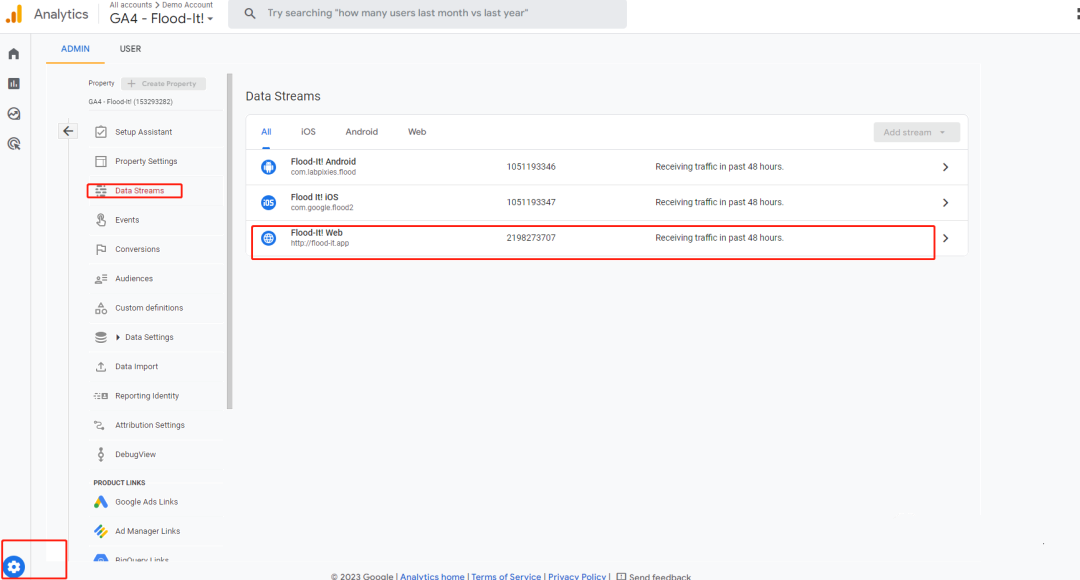
Task: Click stream ID 2198273707
Action: (531, 238)
